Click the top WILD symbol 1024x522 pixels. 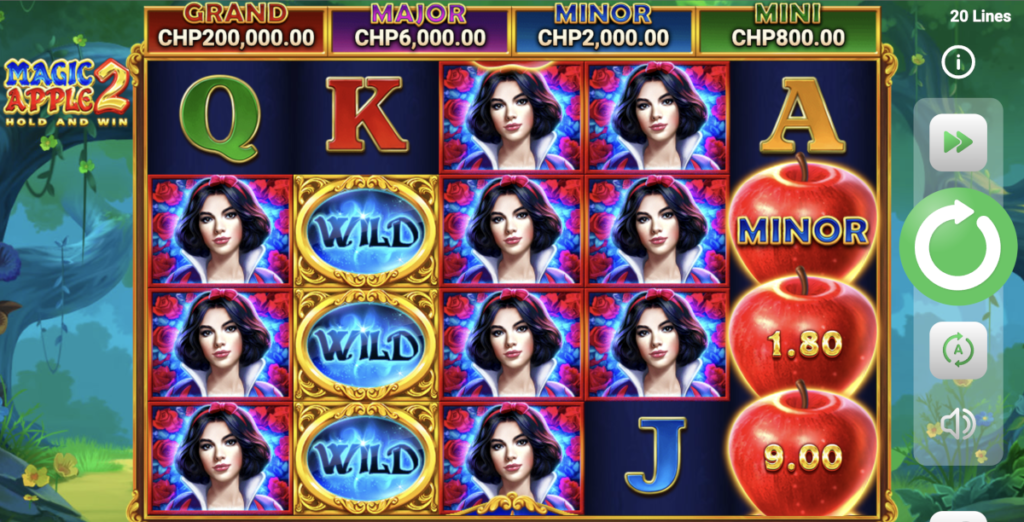[366, 231]
